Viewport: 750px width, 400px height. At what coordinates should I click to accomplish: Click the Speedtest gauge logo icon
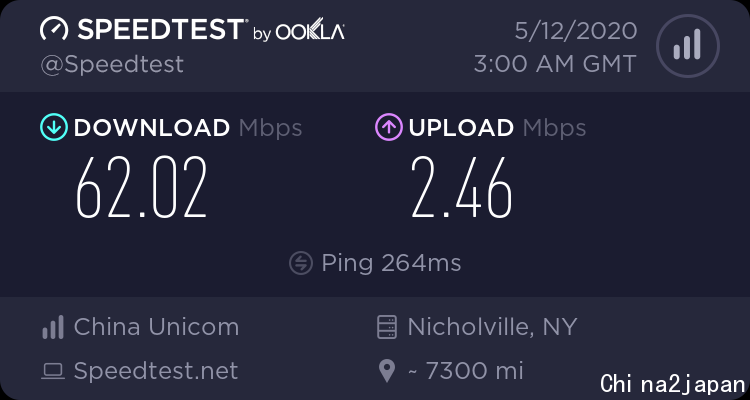55,30
